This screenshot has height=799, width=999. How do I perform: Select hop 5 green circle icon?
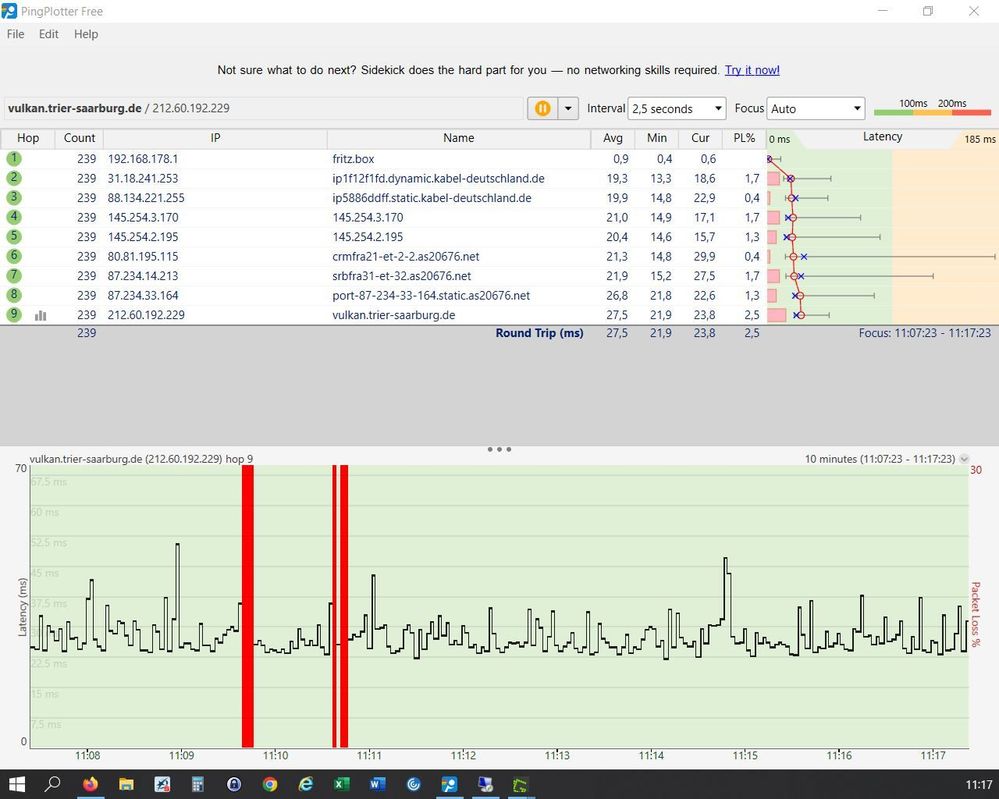[14, 236]
